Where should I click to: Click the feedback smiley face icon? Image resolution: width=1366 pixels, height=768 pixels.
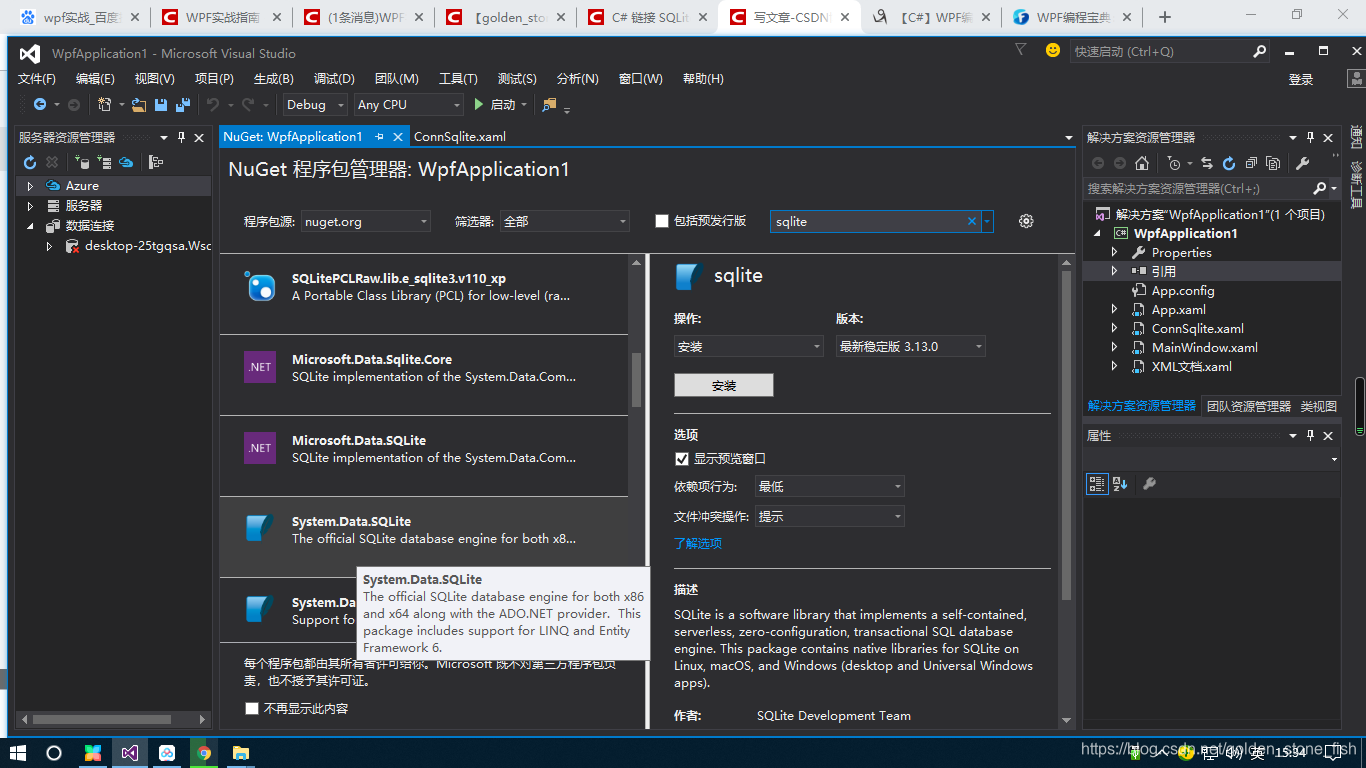[1052, 50]
